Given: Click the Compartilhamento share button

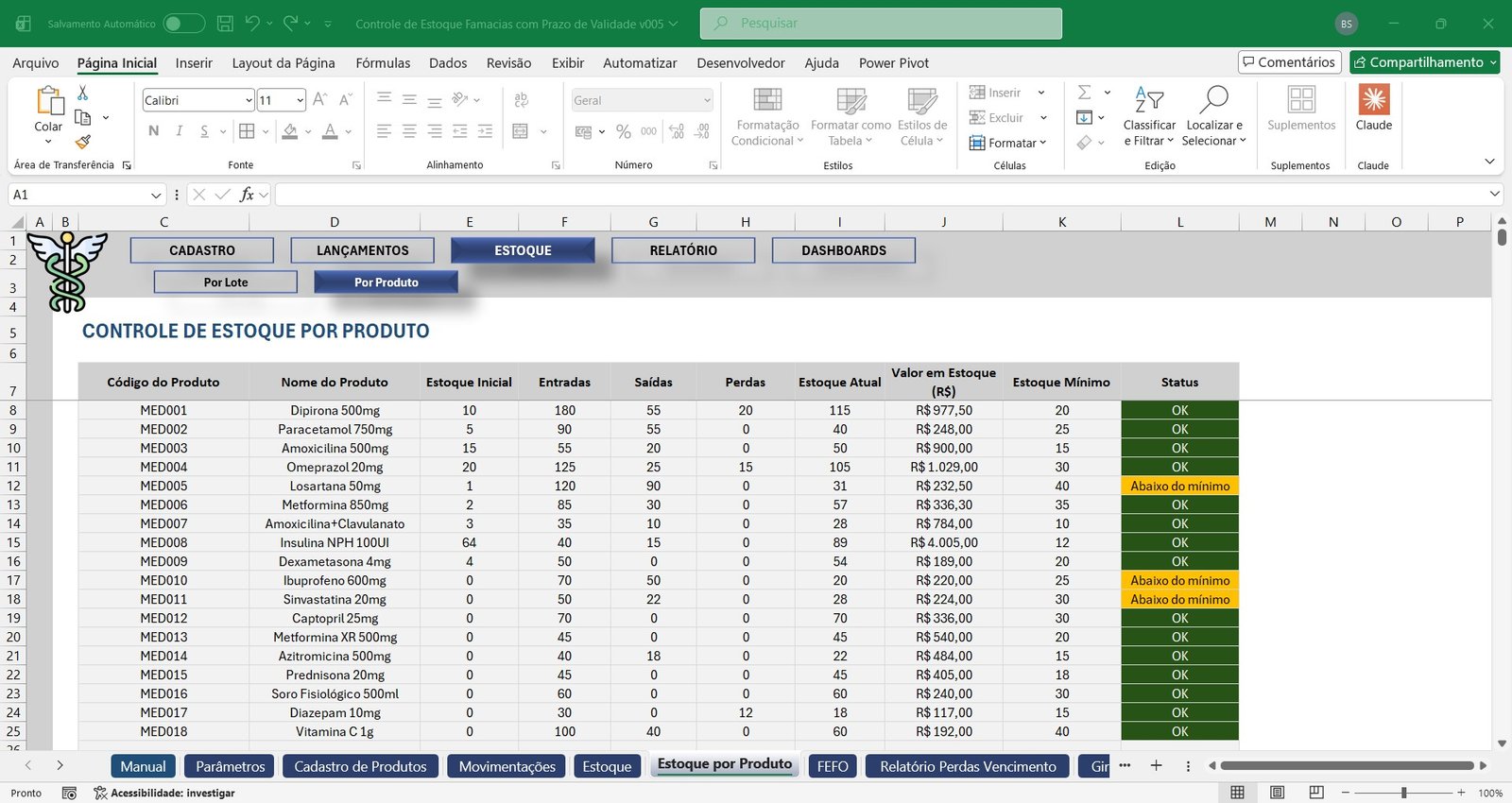Looking at the screenshot, I should pyautogui.click(x=1425, y=62).
